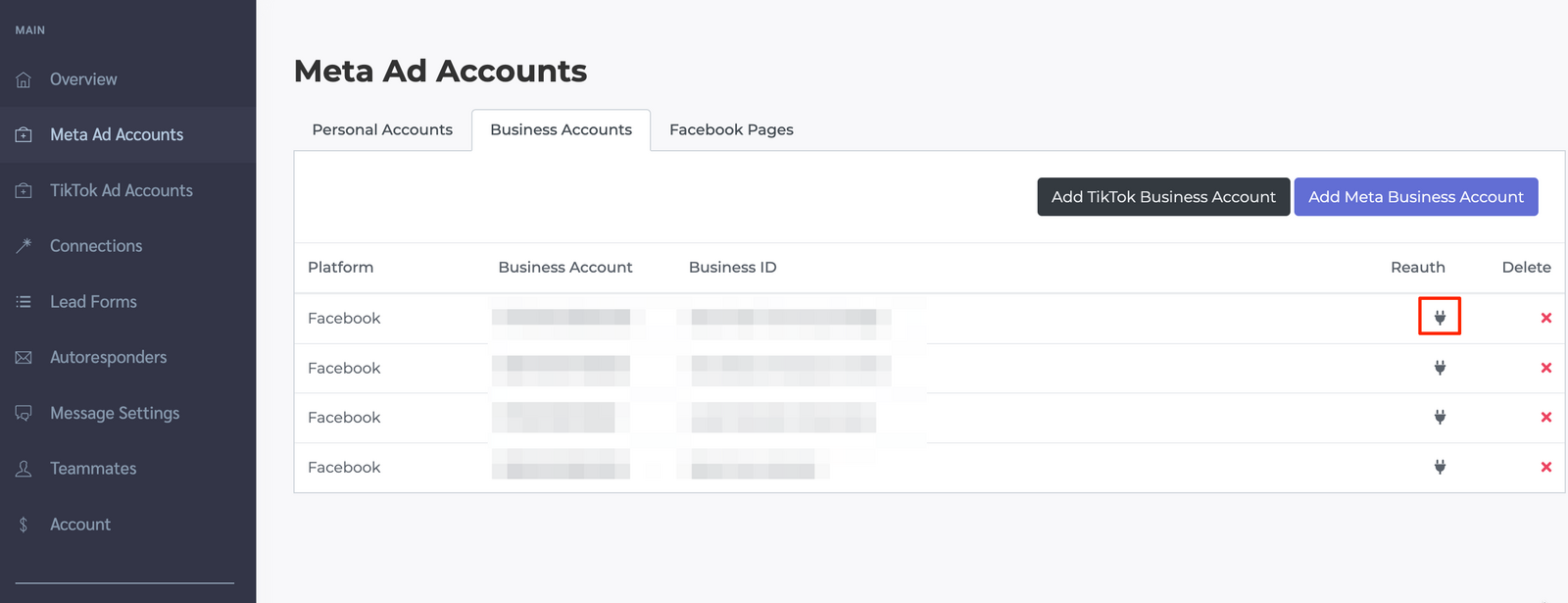Delete the first Facebook business account

point(1545,318)
